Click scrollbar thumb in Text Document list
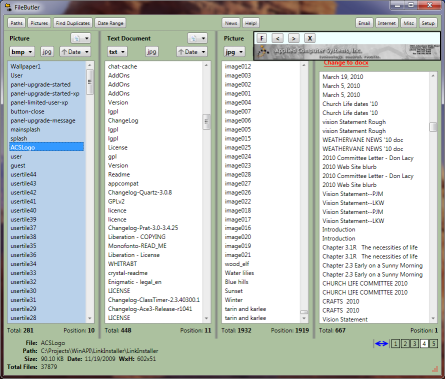This screenshot has width=445, height=379. (x=206, y=122)
